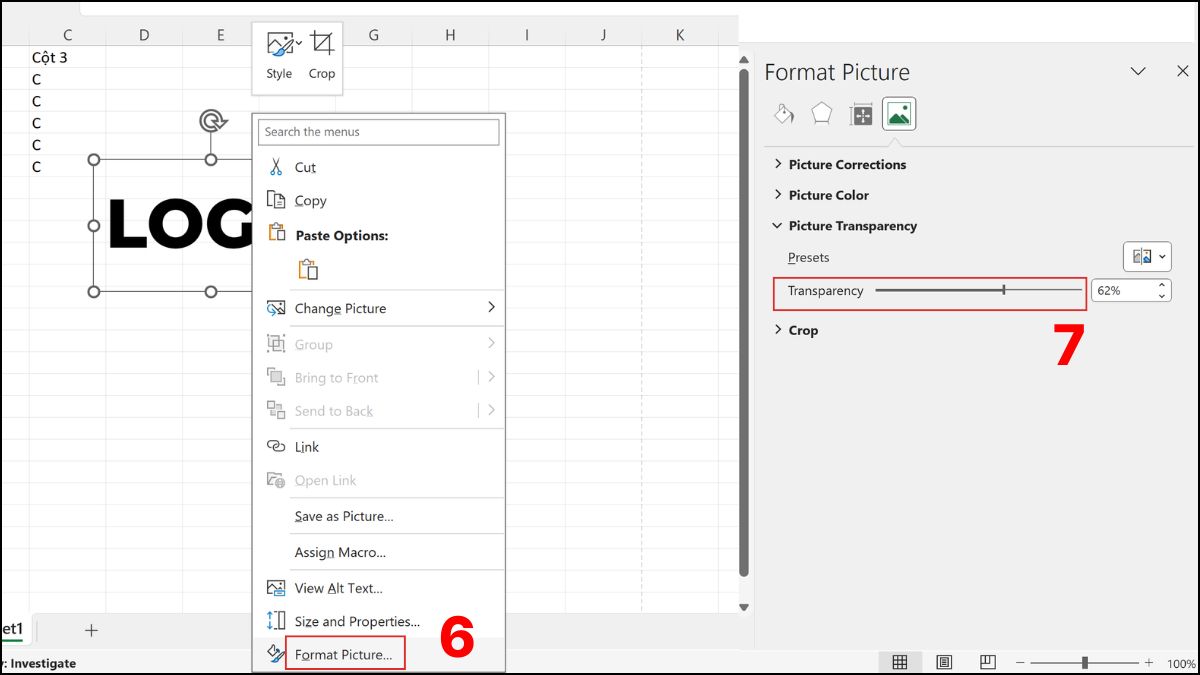Click the Picture icon in Format Picture
Image resolution: width=1200 pixels, height=675 pixels.
tap(898, 113)
